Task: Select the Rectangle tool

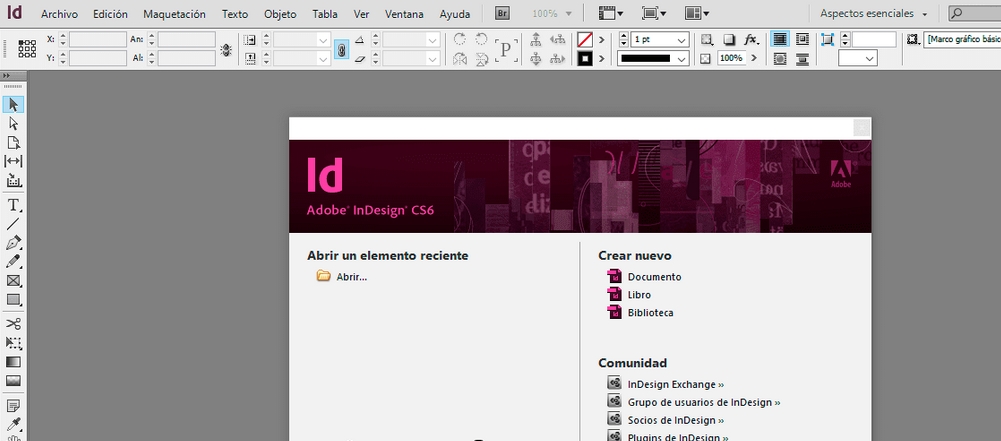Action: [x=13, y=299]
